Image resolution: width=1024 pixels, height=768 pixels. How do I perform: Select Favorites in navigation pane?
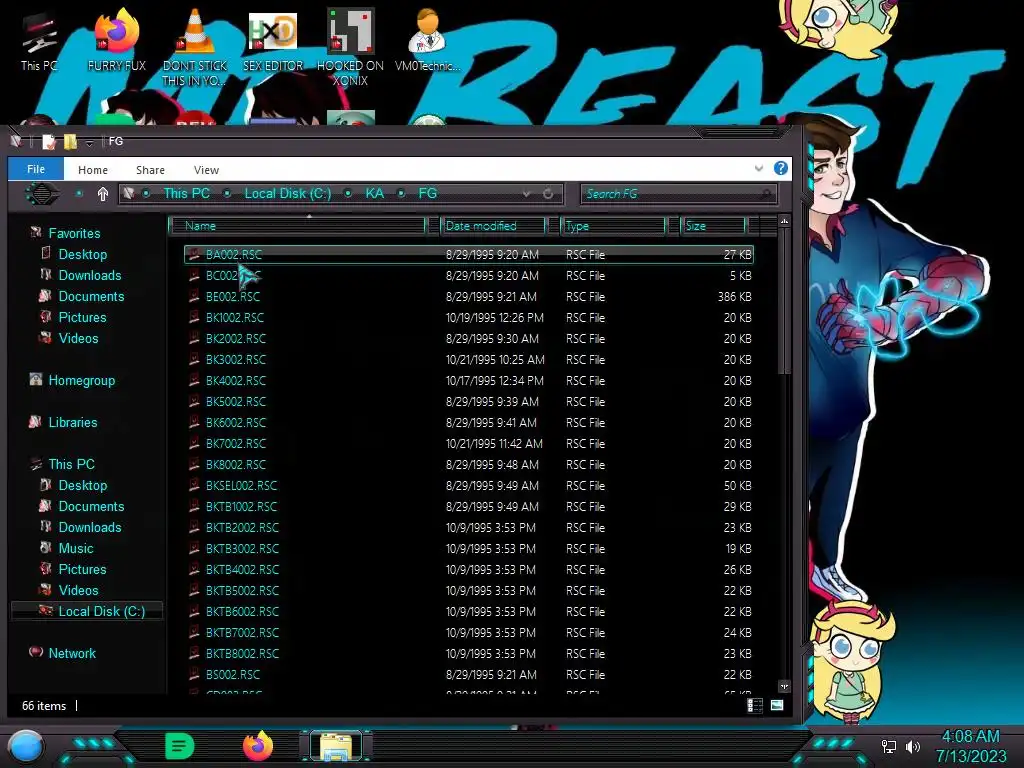pos(74,233)
